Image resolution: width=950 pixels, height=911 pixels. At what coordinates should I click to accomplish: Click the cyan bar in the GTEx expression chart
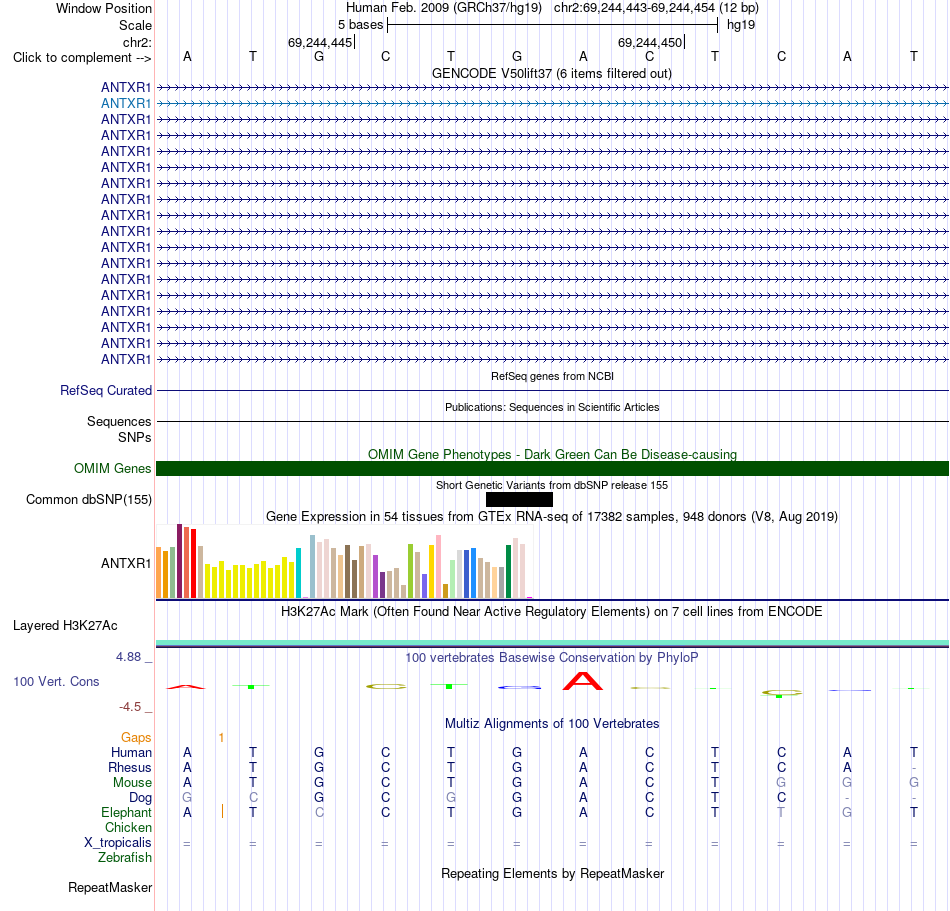tap(298, 573)
